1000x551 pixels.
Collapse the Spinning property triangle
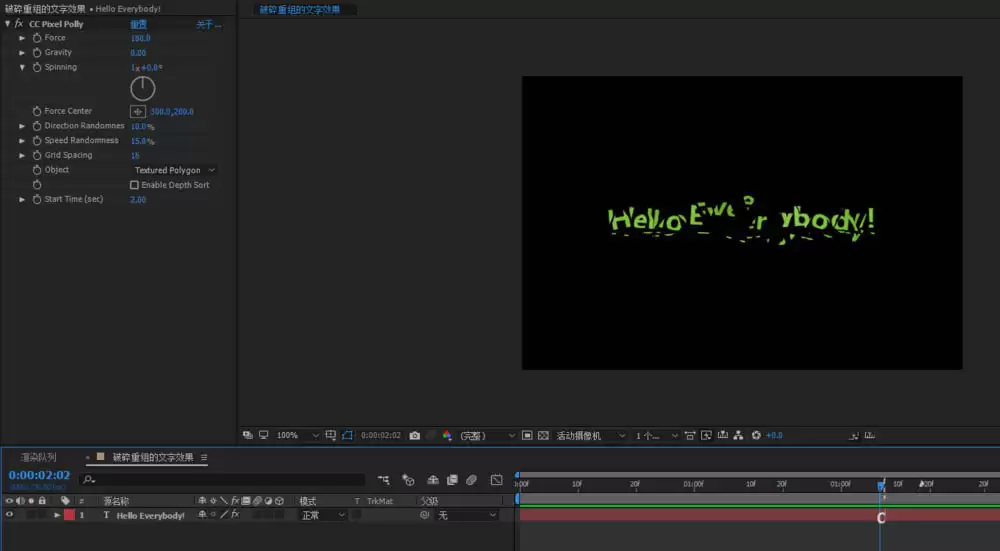[22, 67]
